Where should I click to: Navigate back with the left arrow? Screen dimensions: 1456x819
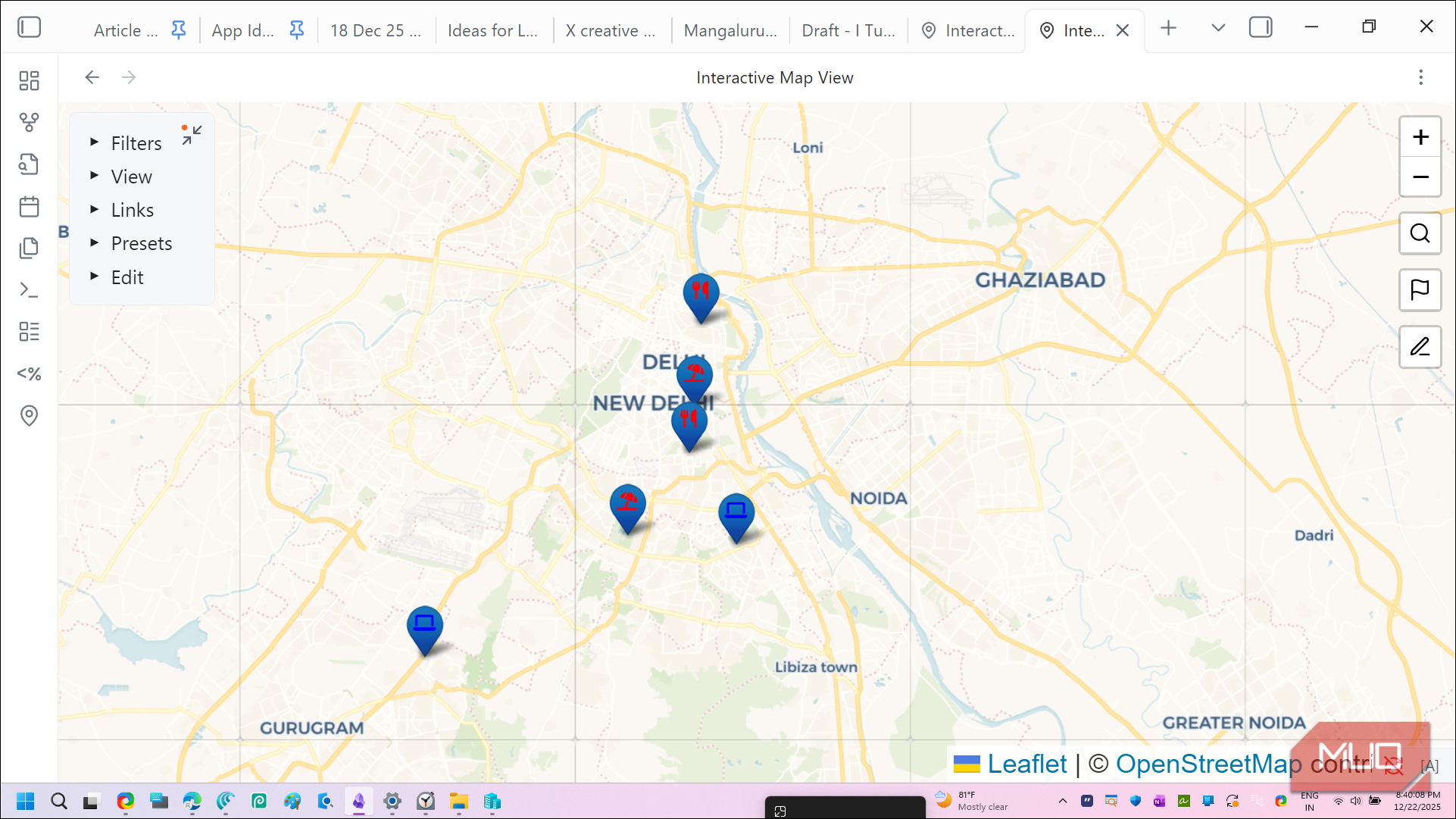92,77
